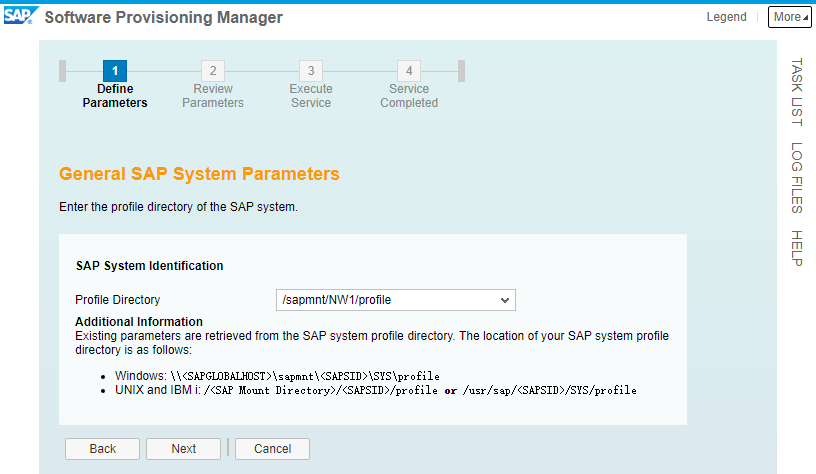Click the Back button
The width and height of the screenshot is (816, 474).
tap(103, 449)
